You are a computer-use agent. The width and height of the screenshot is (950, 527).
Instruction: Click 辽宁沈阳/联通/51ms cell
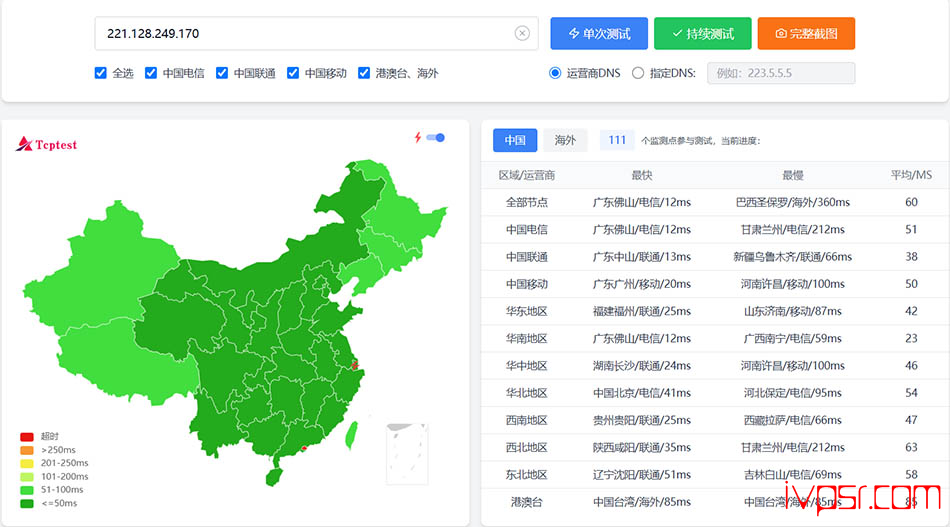tap(642, 475)
